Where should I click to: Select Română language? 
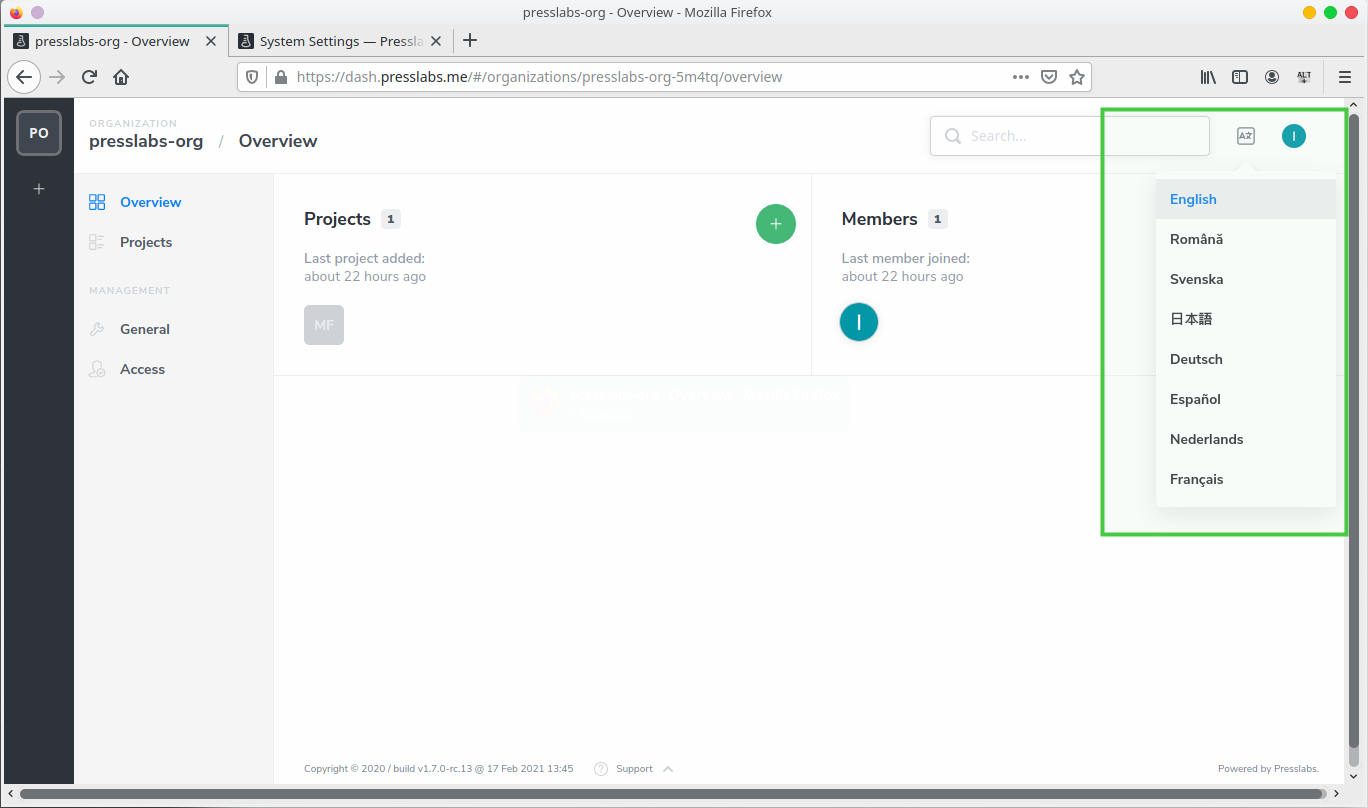point(1246,239)
